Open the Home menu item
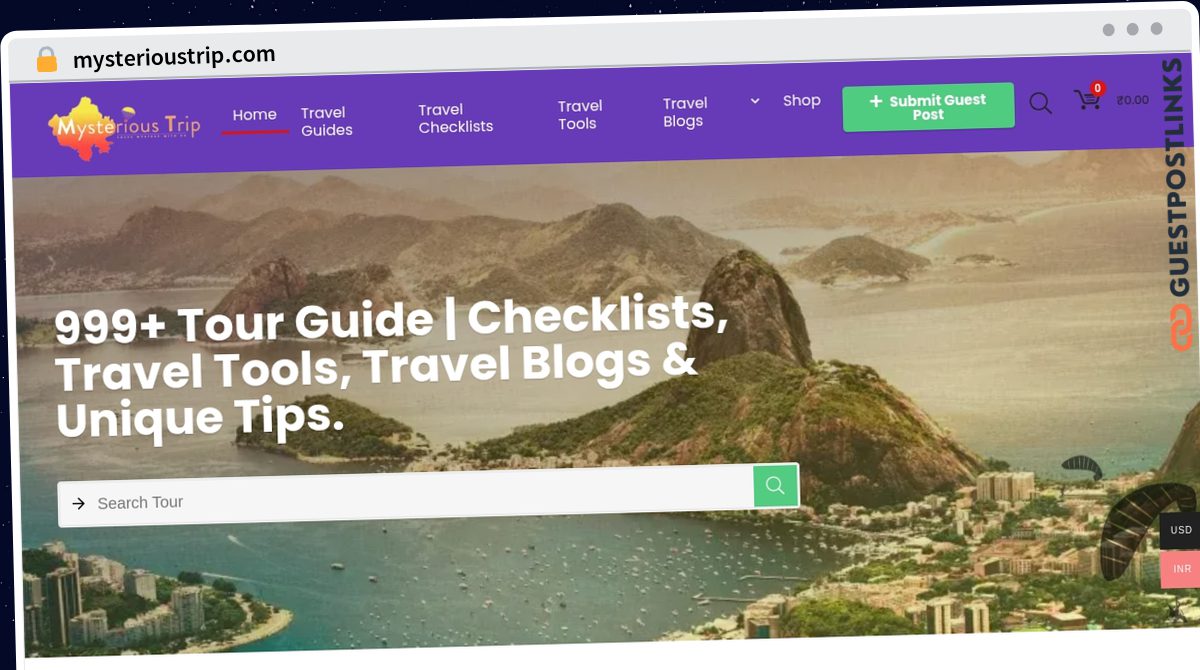This screenshot has height=670, width=1200. (x=255, y=115)
